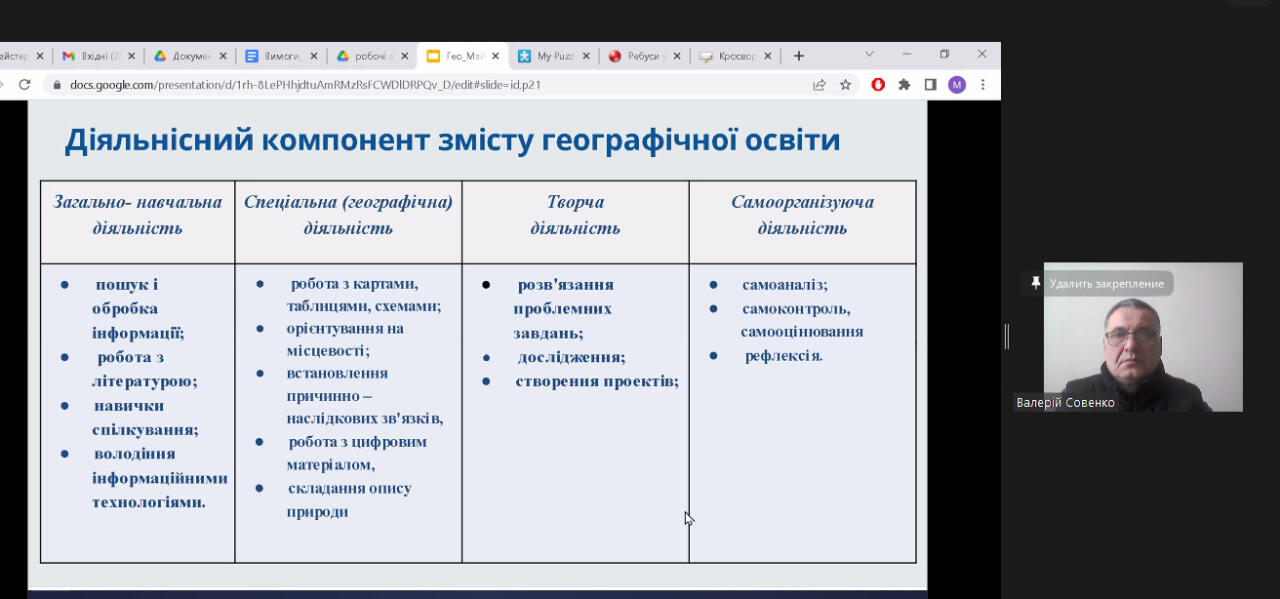The height and width of the screenshot is (599, 1280).
Task: Click the bullet орієнтування на місцевості
Action: pos(345,339)
